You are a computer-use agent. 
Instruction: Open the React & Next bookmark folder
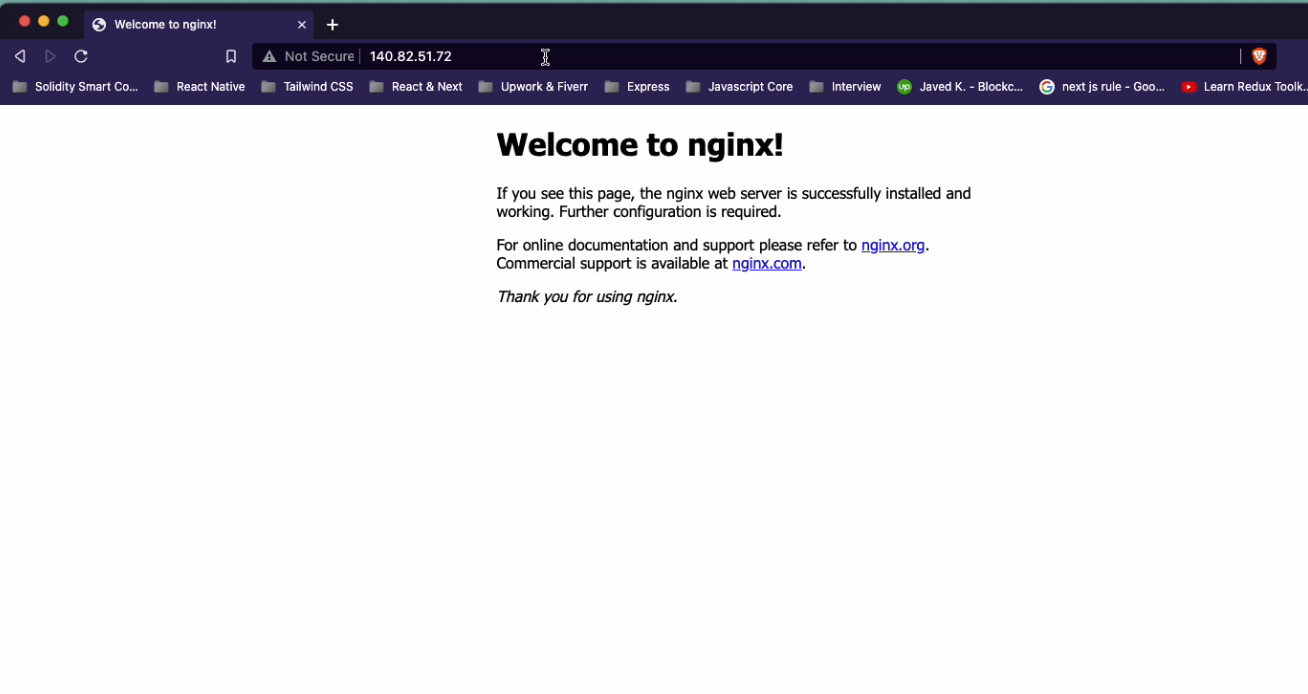(x=416, y=87)
